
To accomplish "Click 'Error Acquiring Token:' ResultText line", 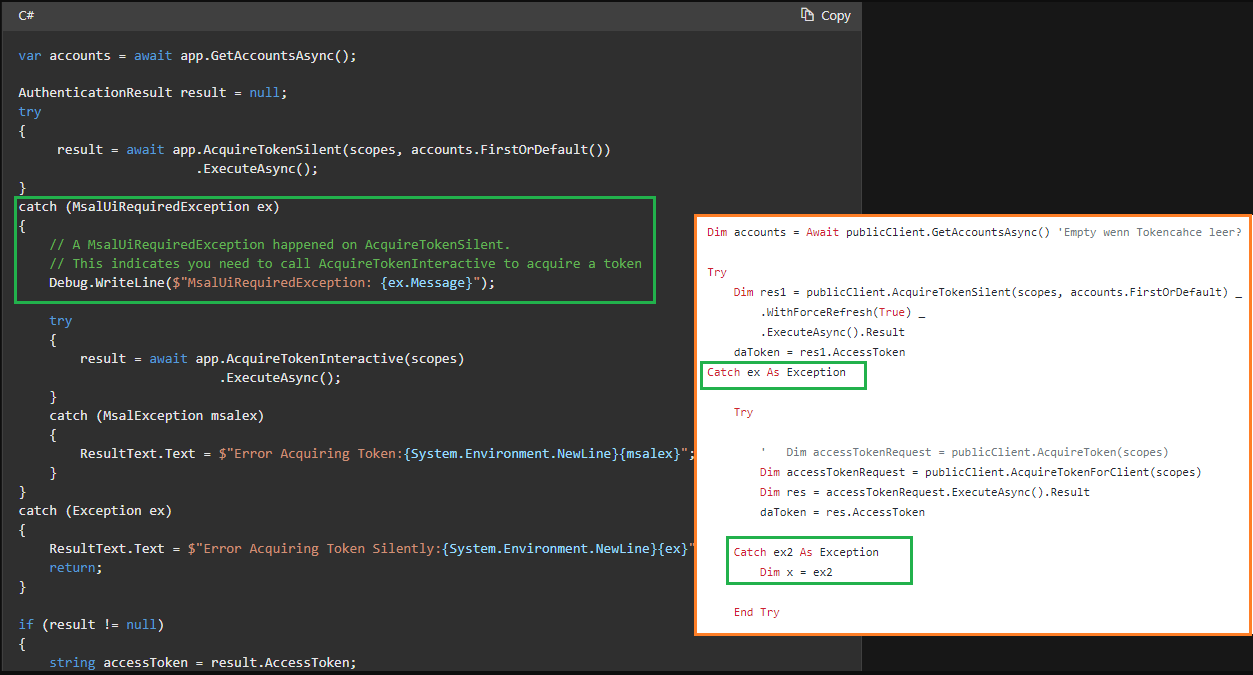I will pyautogui.click(x=387, y=453).
